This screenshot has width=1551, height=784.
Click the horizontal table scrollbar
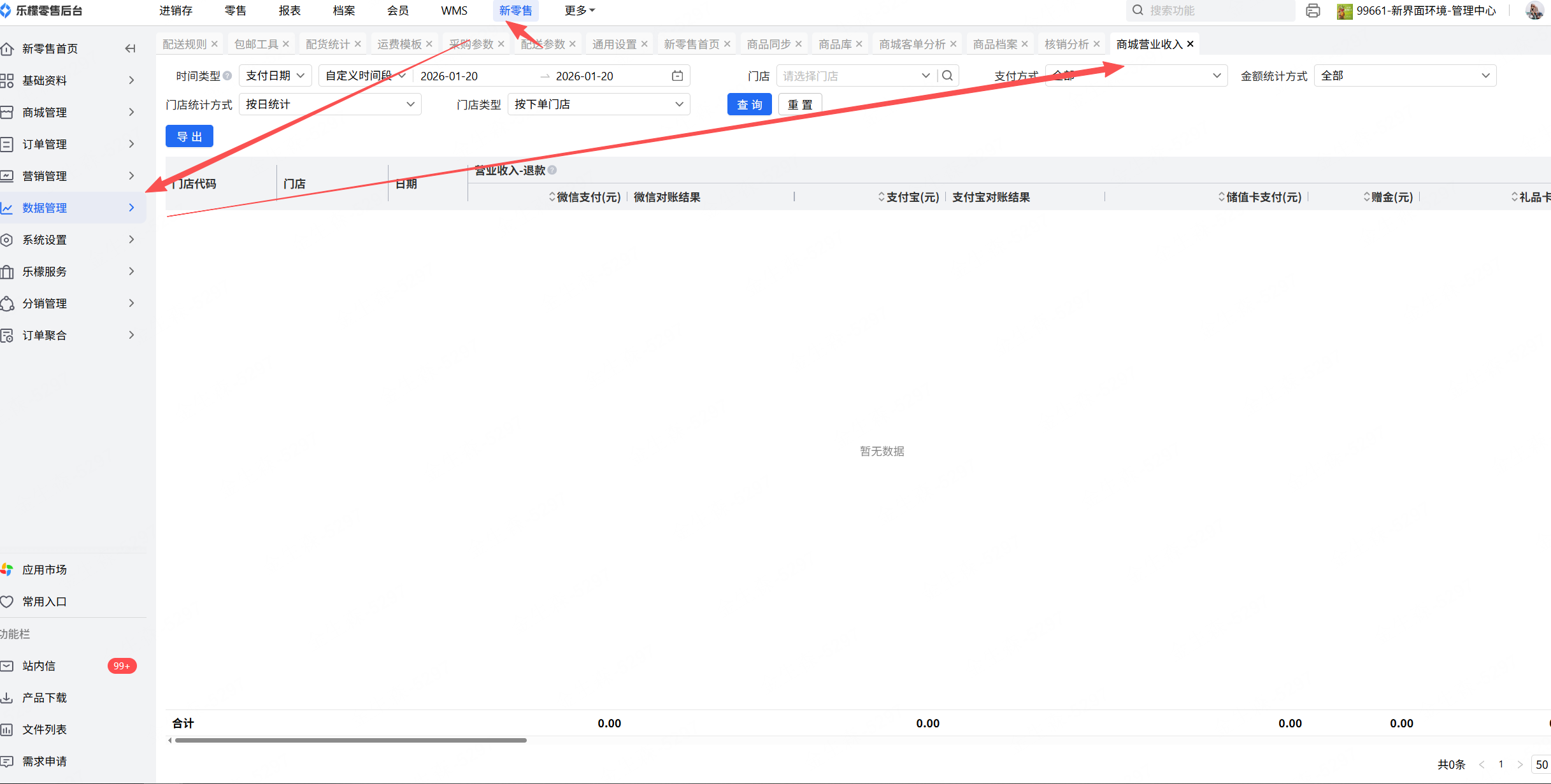[x=350, y=740]
